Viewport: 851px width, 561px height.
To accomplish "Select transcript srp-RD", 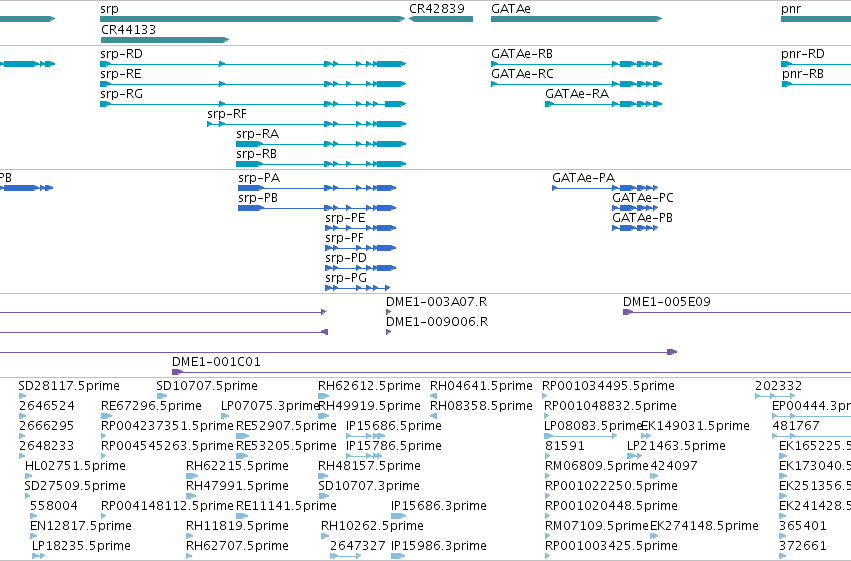I will coord(253,64).
